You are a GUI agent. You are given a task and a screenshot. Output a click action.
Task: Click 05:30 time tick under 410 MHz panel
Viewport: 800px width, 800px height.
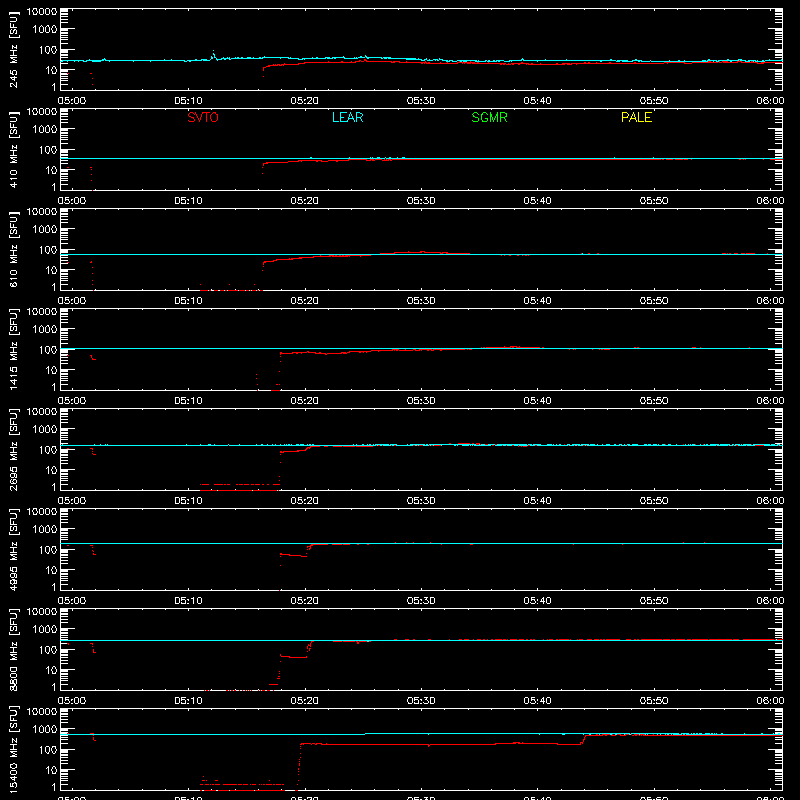click(x=421, y=201)
